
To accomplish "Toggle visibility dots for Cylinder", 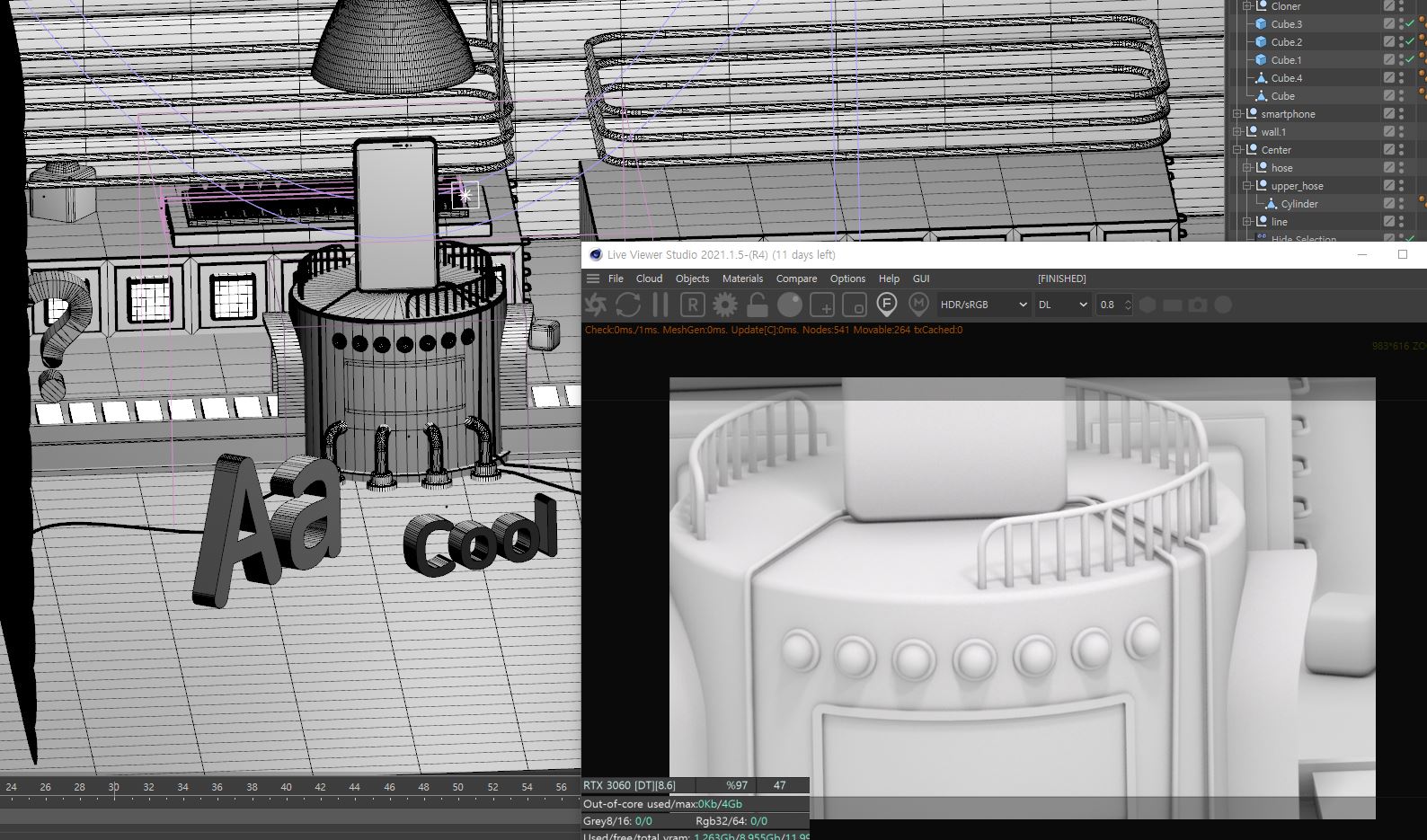I will (x=1401, y=204).
